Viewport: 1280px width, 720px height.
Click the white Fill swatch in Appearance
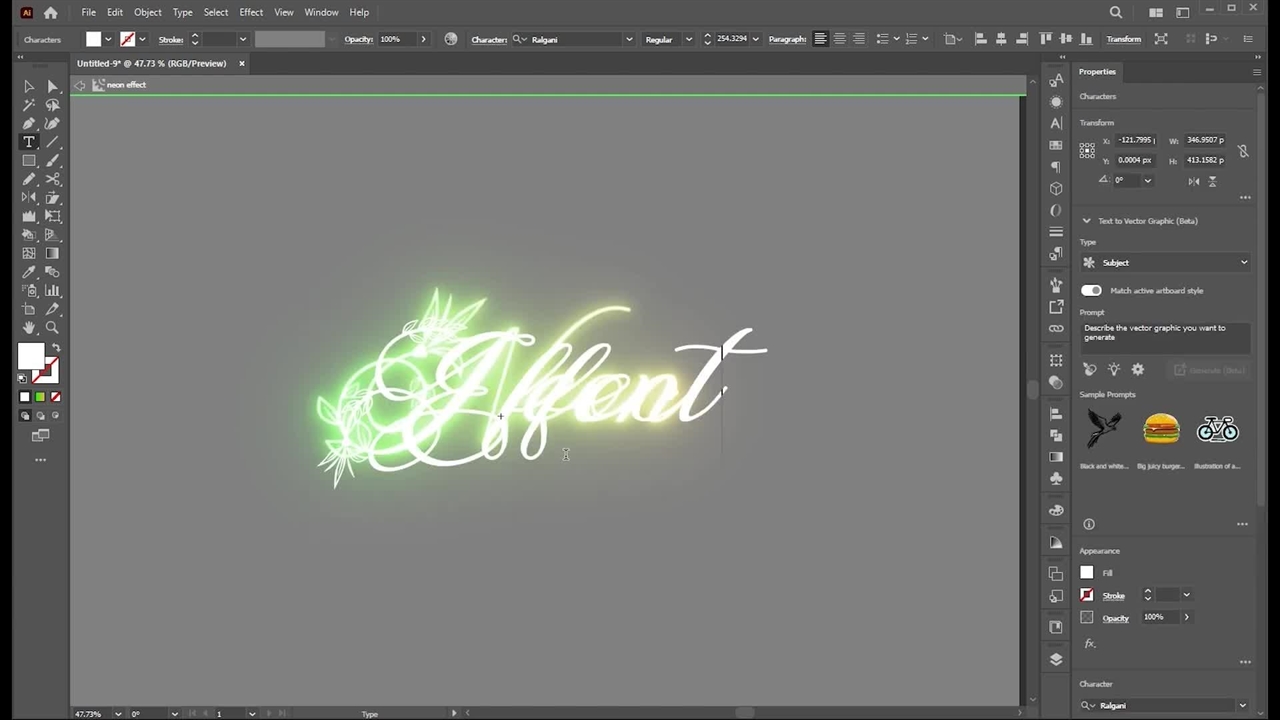(x=1087, y=573)
